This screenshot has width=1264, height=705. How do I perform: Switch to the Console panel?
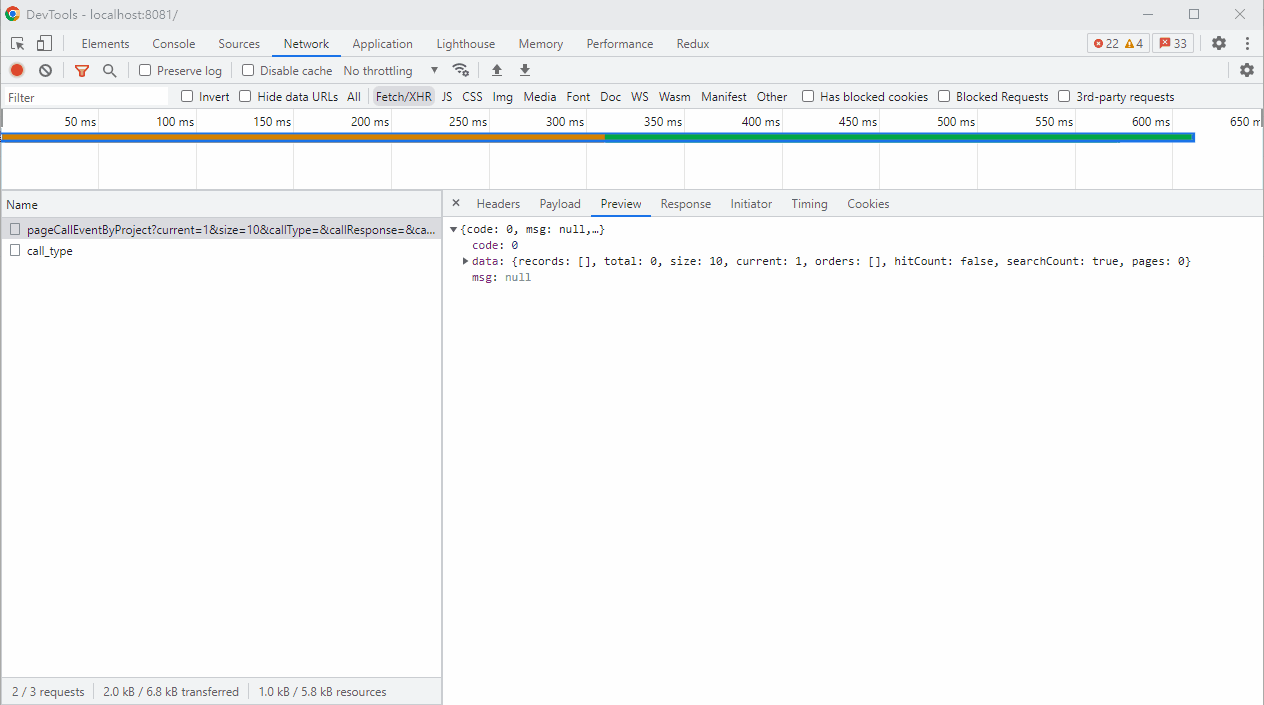click(x=173, y=43)
